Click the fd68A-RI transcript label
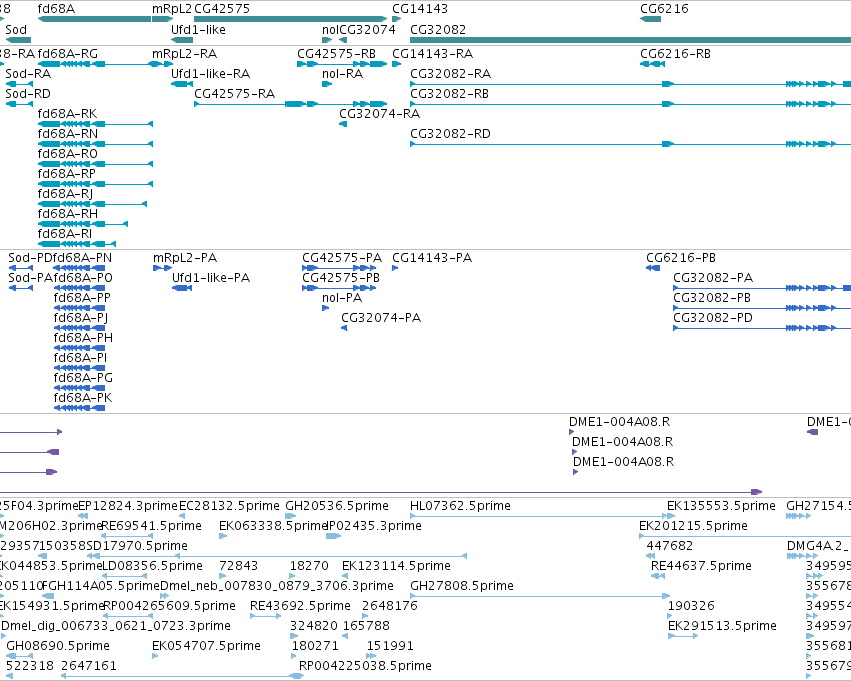 point(65,234)
